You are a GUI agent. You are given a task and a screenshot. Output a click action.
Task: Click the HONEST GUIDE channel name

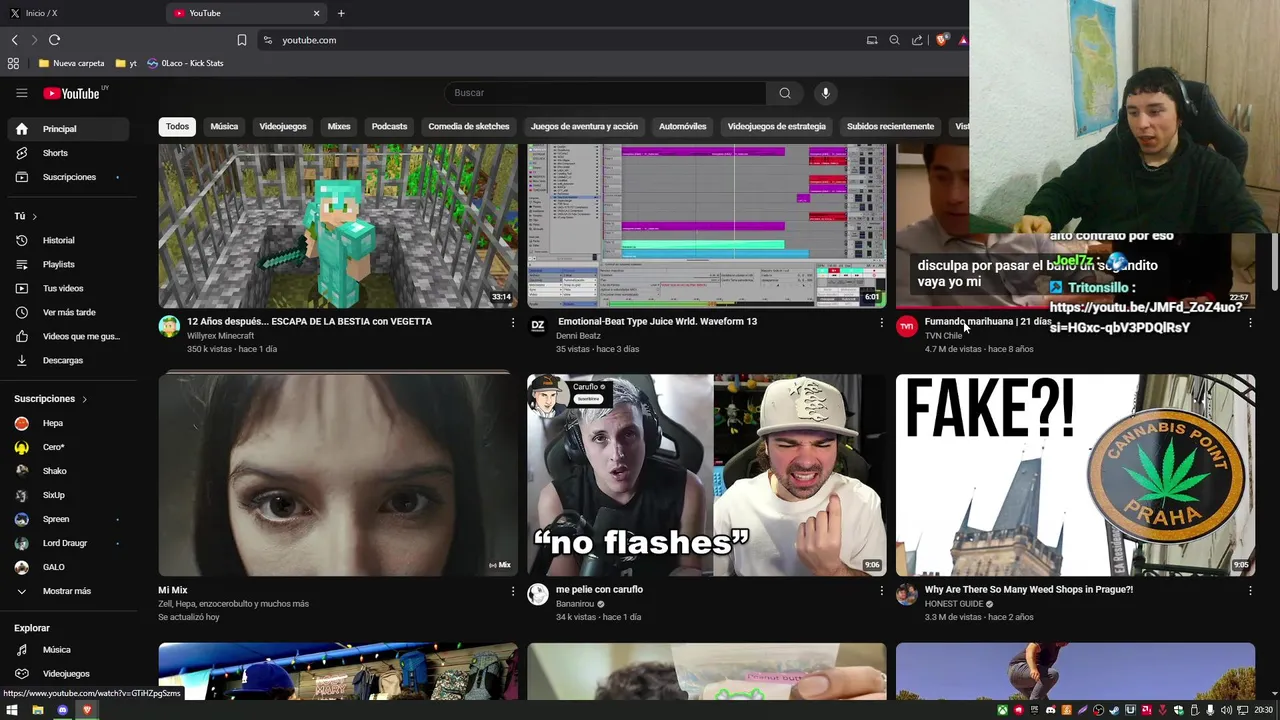(x=954, y=604)
